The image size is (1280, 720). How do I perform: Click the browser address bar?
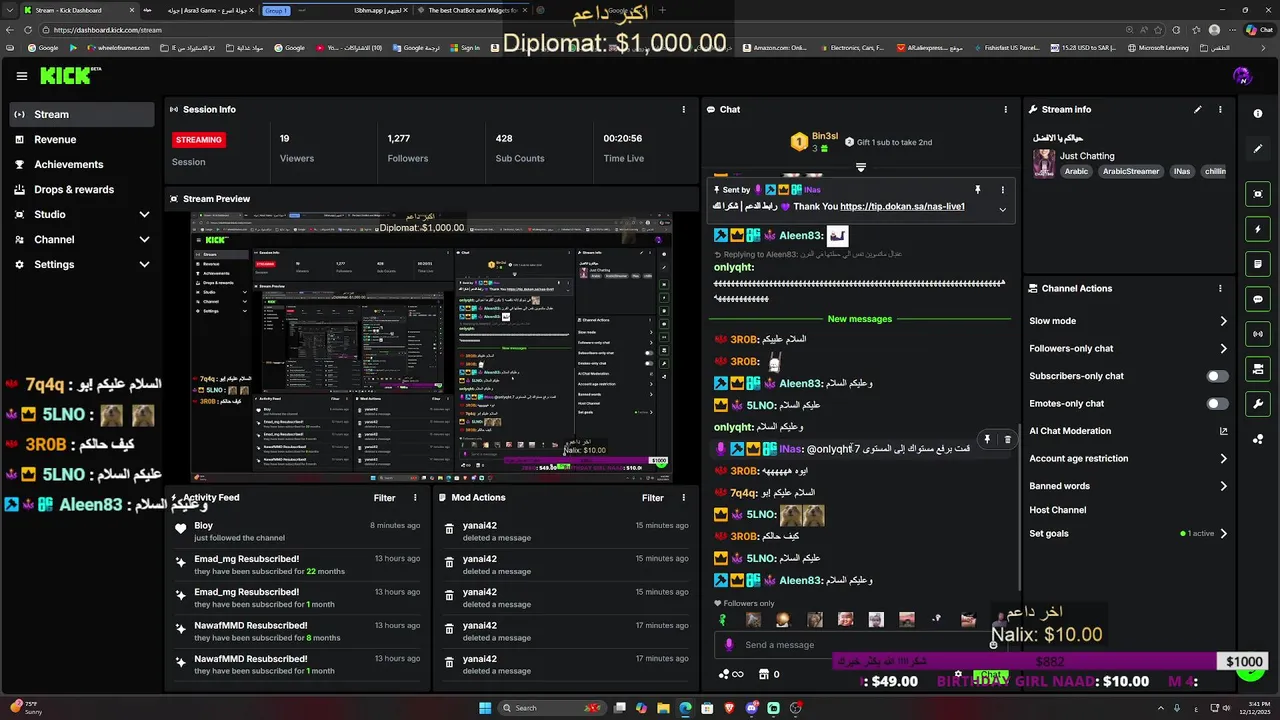tap(600, 30)
